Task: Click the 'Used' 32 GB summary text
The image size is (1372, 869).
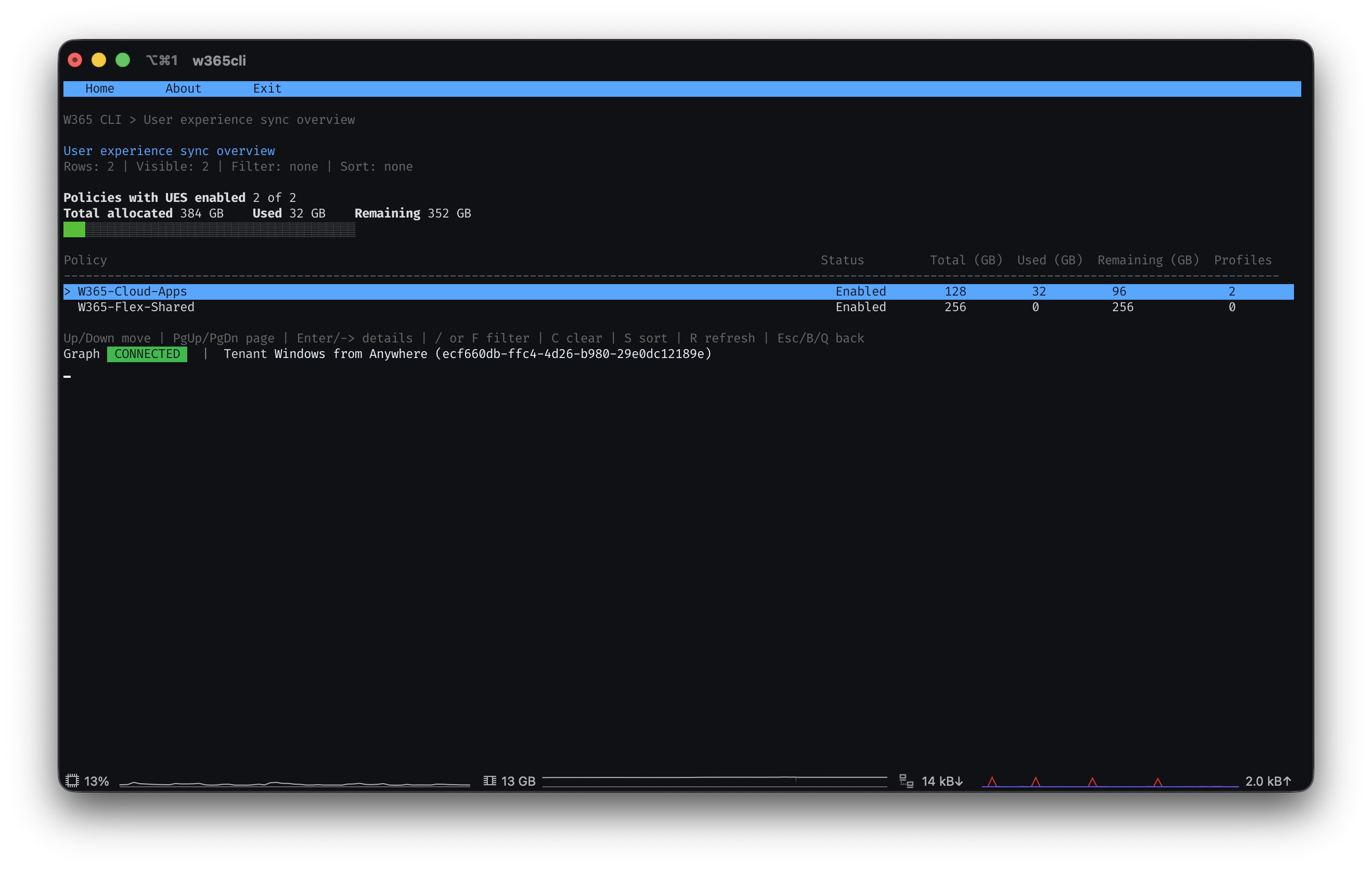Action: click(x=289, y=213)
